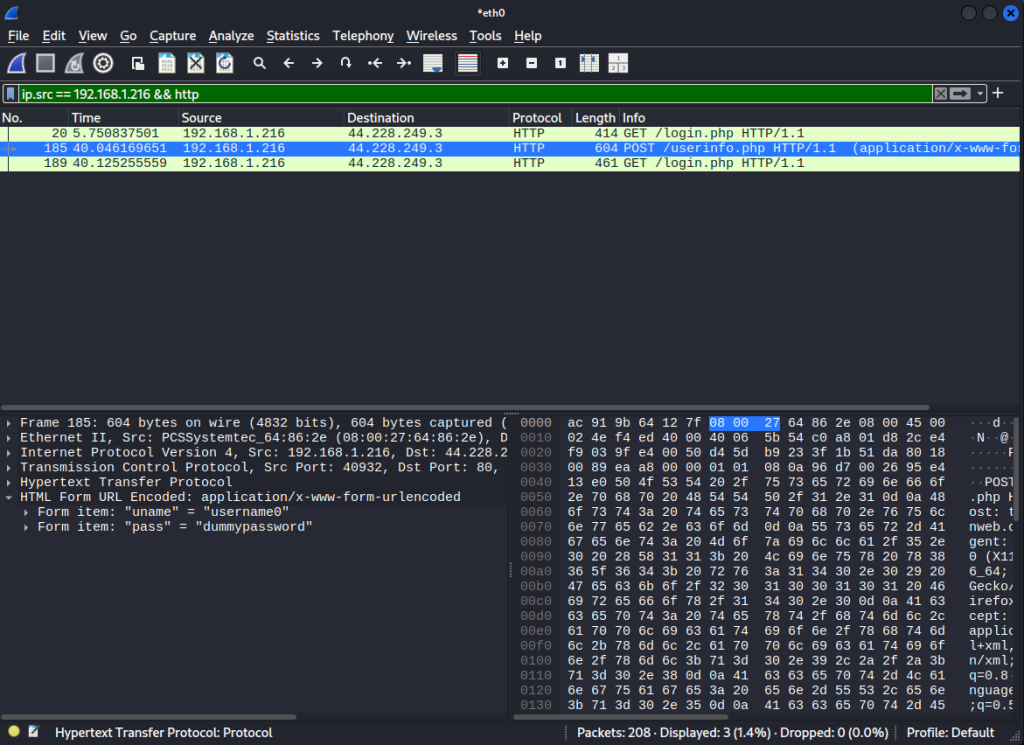
Task: Stop the running packet capture
Action: 45,63
